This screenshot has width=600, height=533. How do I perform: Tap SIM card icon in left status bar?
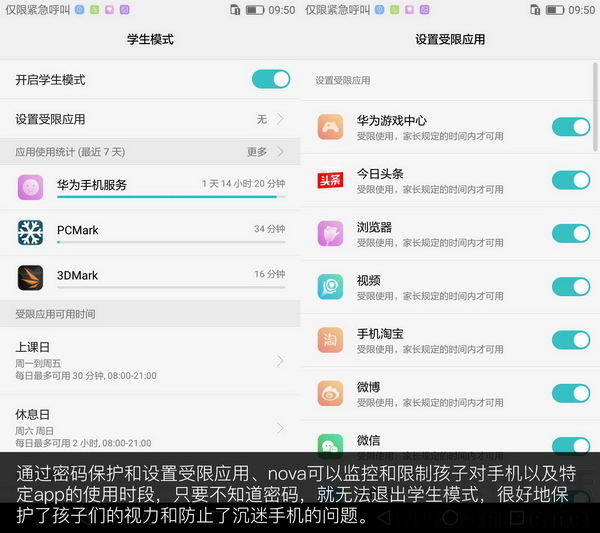click(235, 10)
